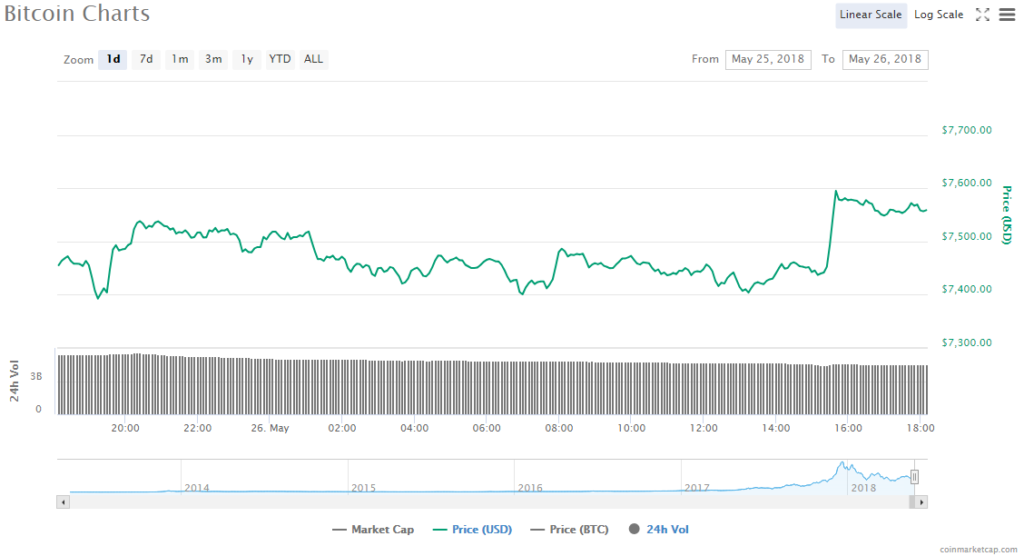This screenshot has height=556, width=1024.
Task: Click the navigator range handle
Action: pos(914,477)
